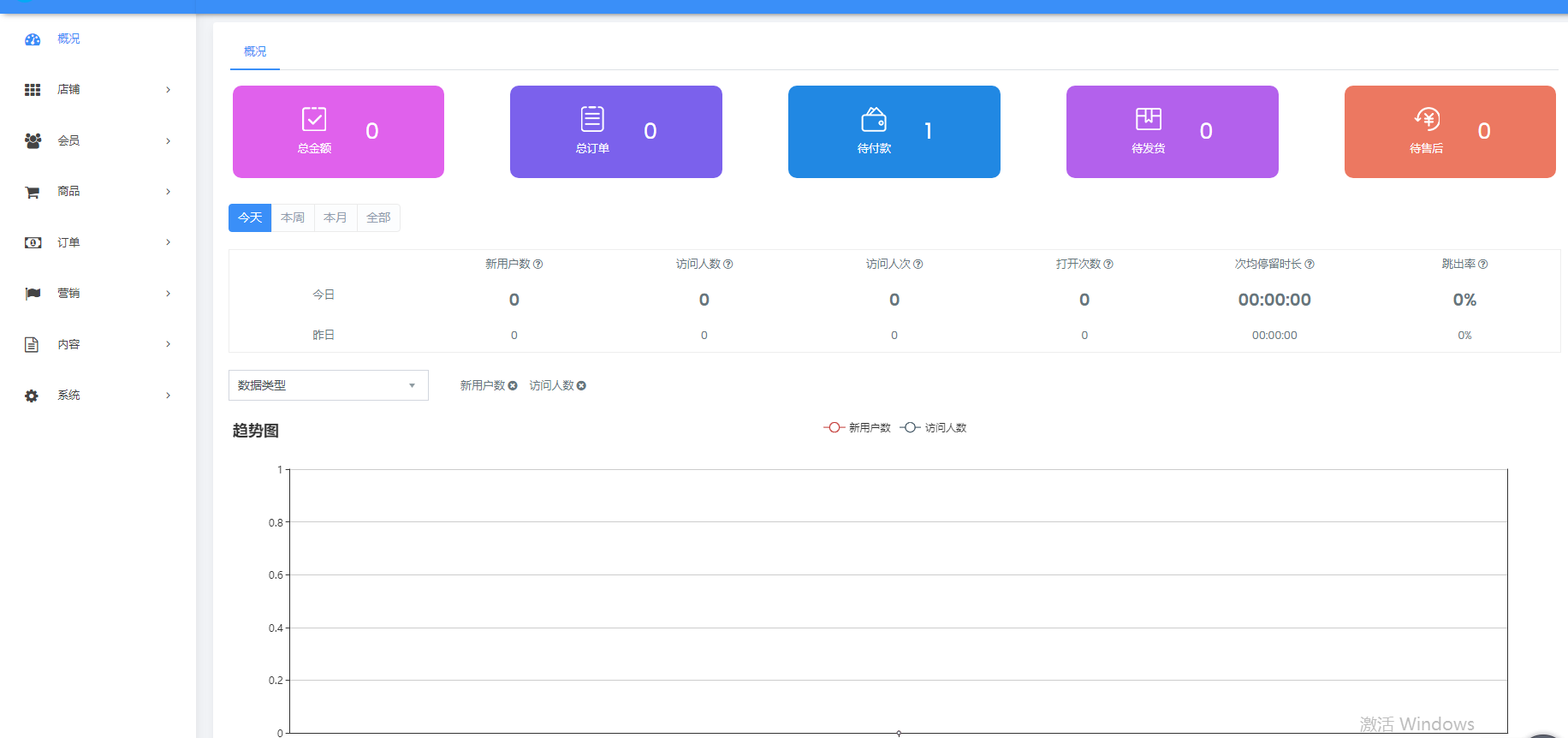Open the 商品 sidebar menu
The height and width of the screenshot is (738, 1568).
click(98, 192)
